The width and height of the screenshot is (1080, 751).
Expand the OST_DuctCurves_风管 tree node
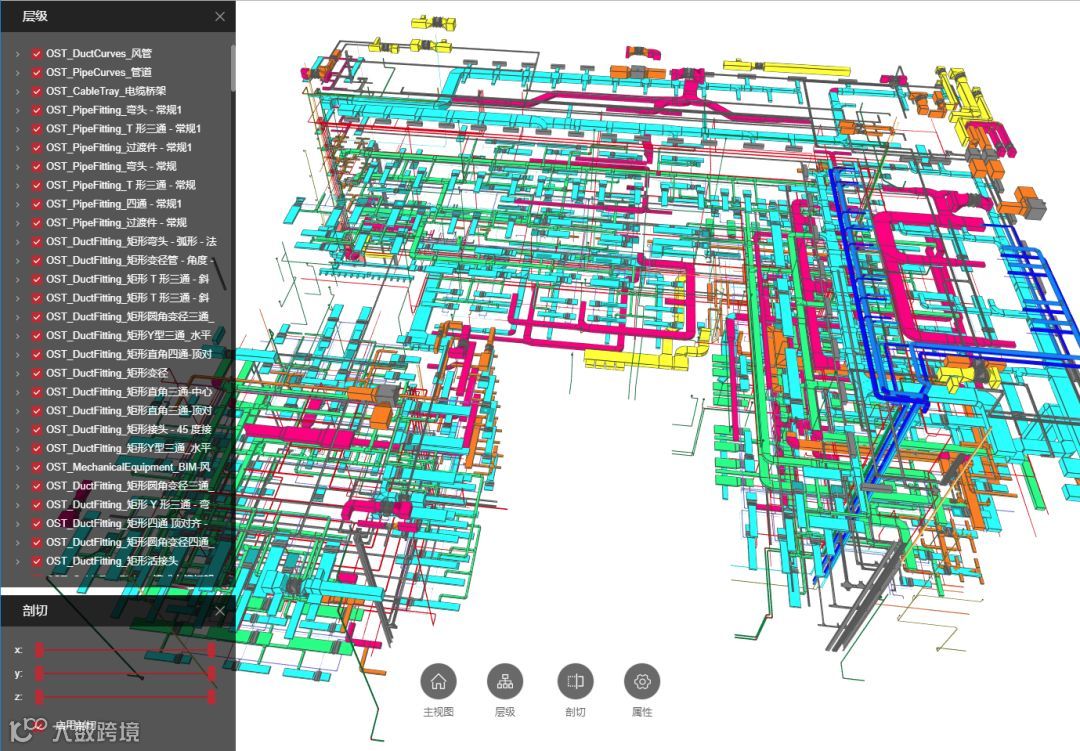18,54
